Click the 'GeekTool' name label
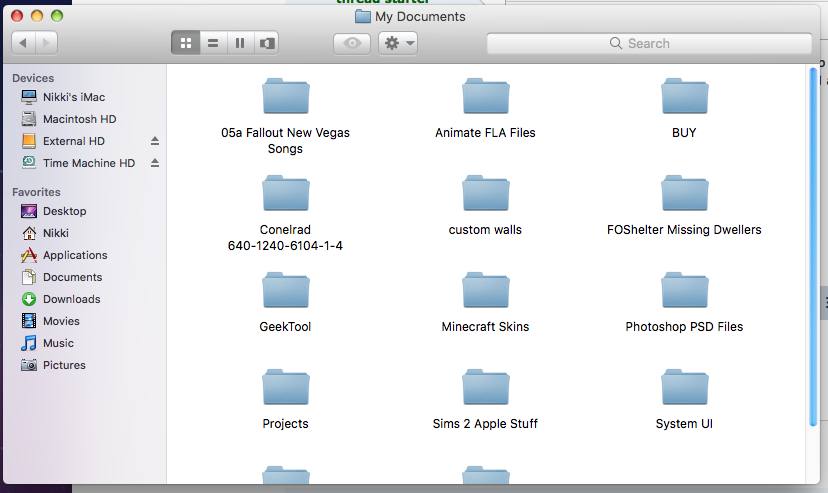The height and width of the screenshot is (493, 828). click(x=285, y=327)
